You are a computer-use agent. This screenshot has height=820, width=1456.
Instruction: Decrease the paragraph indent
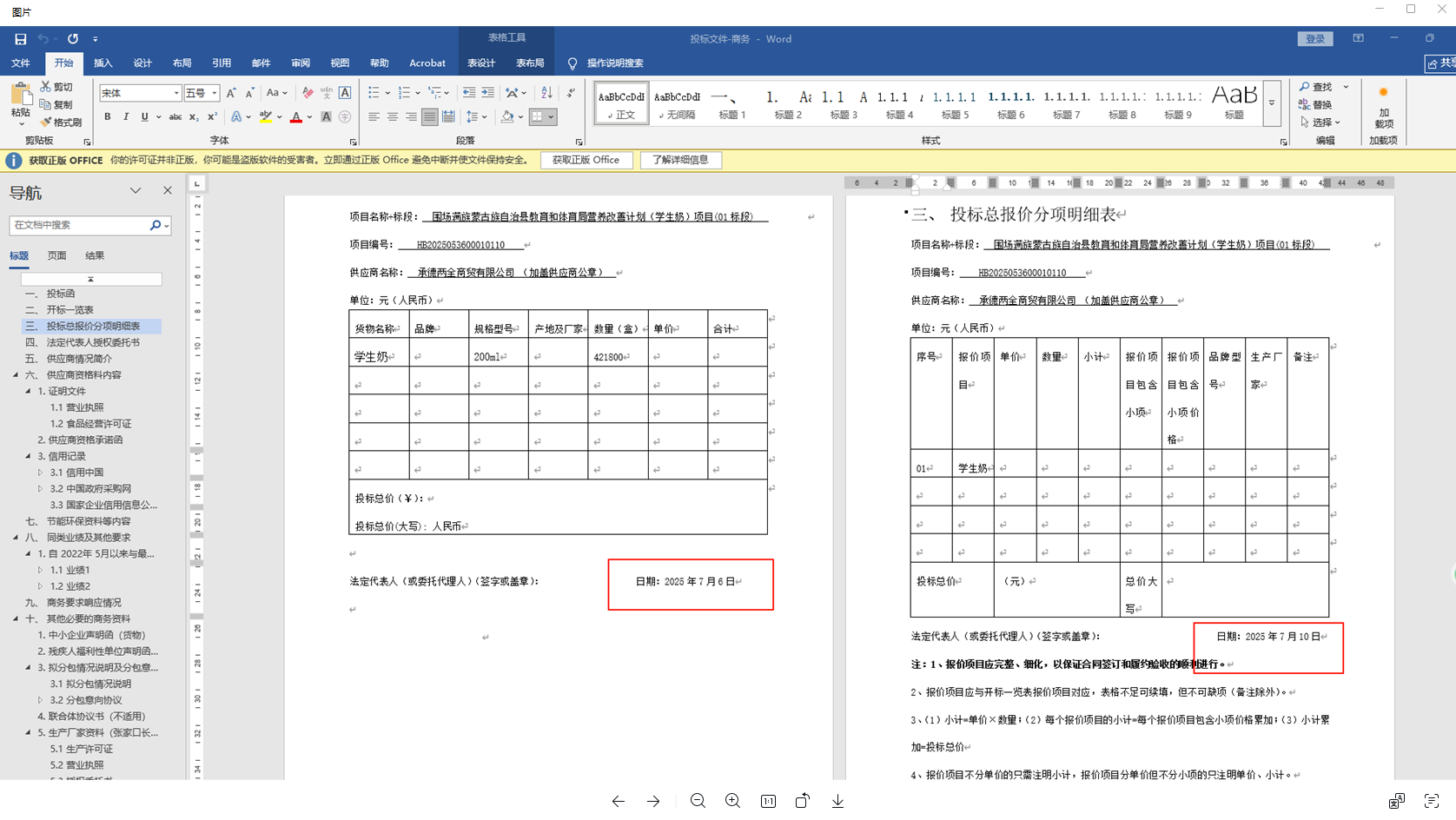coord(469,93)
